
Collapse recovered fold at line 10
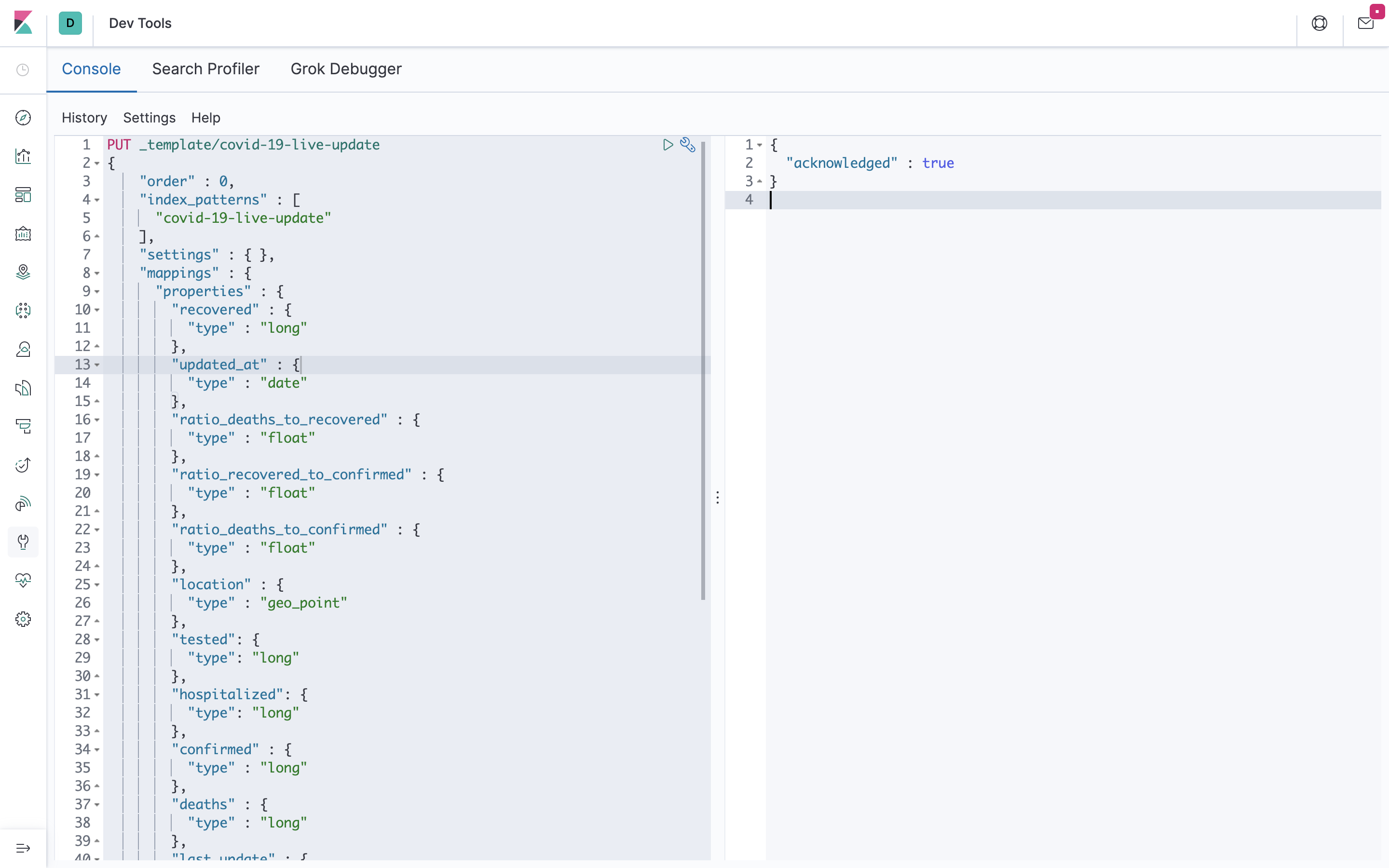(97, 310)
